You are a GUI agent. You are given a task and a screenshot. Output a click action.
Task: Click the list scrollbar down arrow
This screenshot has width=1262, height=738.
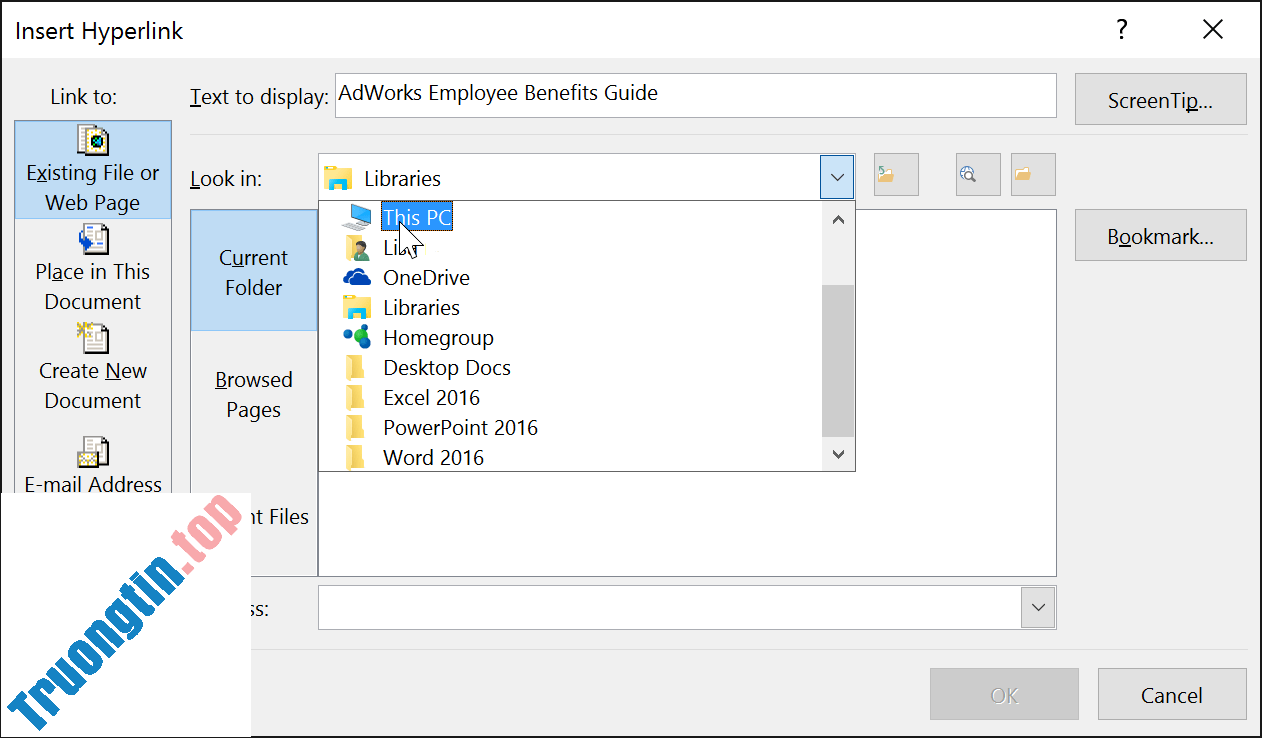pos(838,455)
